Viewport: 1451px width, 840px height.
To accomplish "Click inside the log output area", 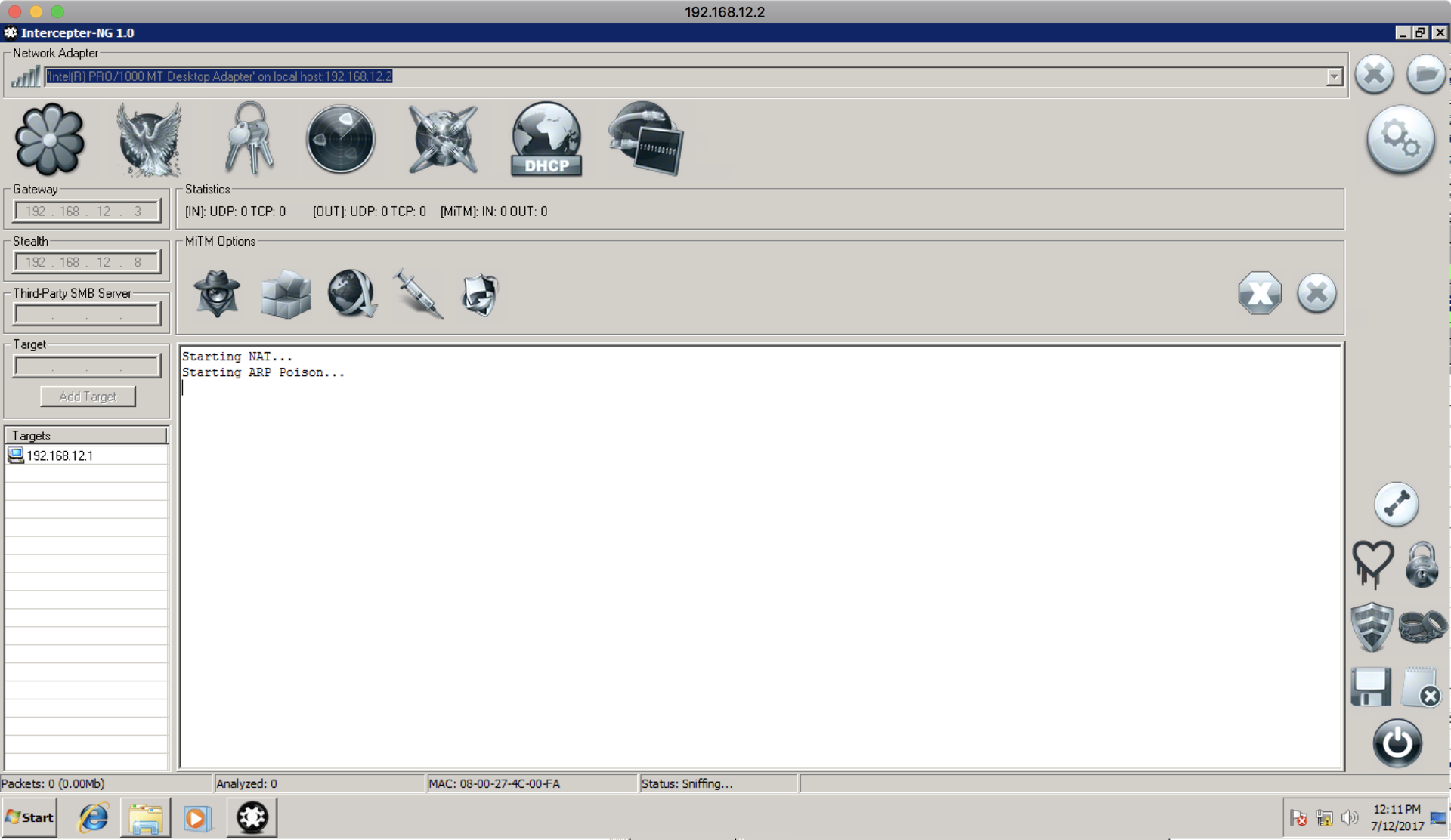I will [x=760, y=557].
